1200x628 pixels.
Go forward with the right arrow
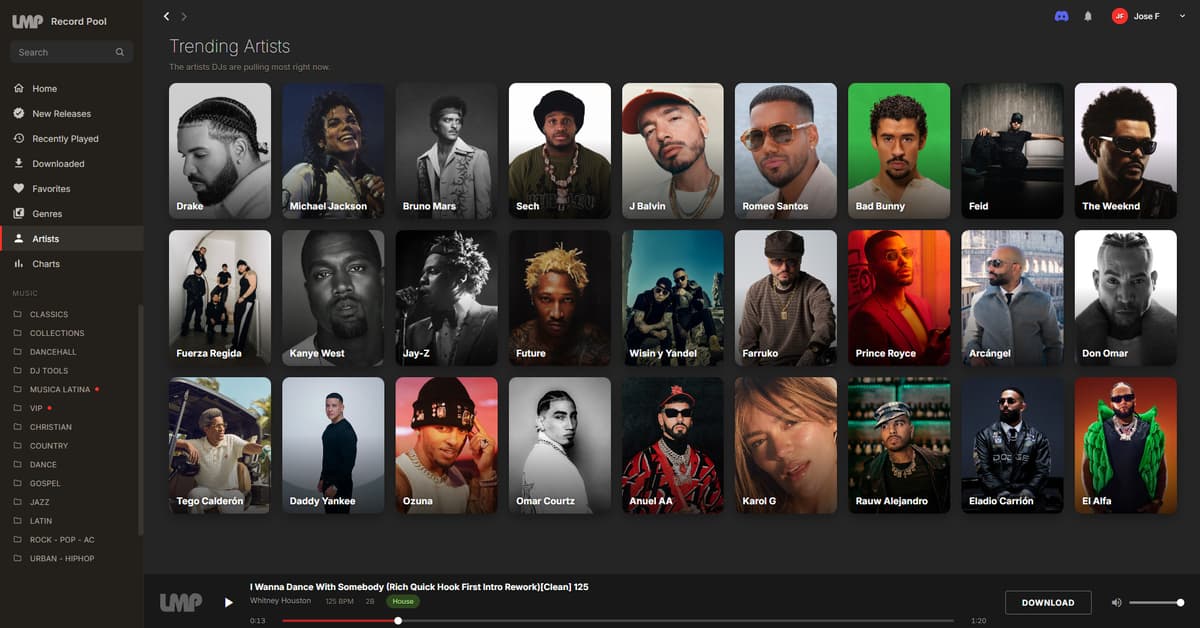coord(184,16)
